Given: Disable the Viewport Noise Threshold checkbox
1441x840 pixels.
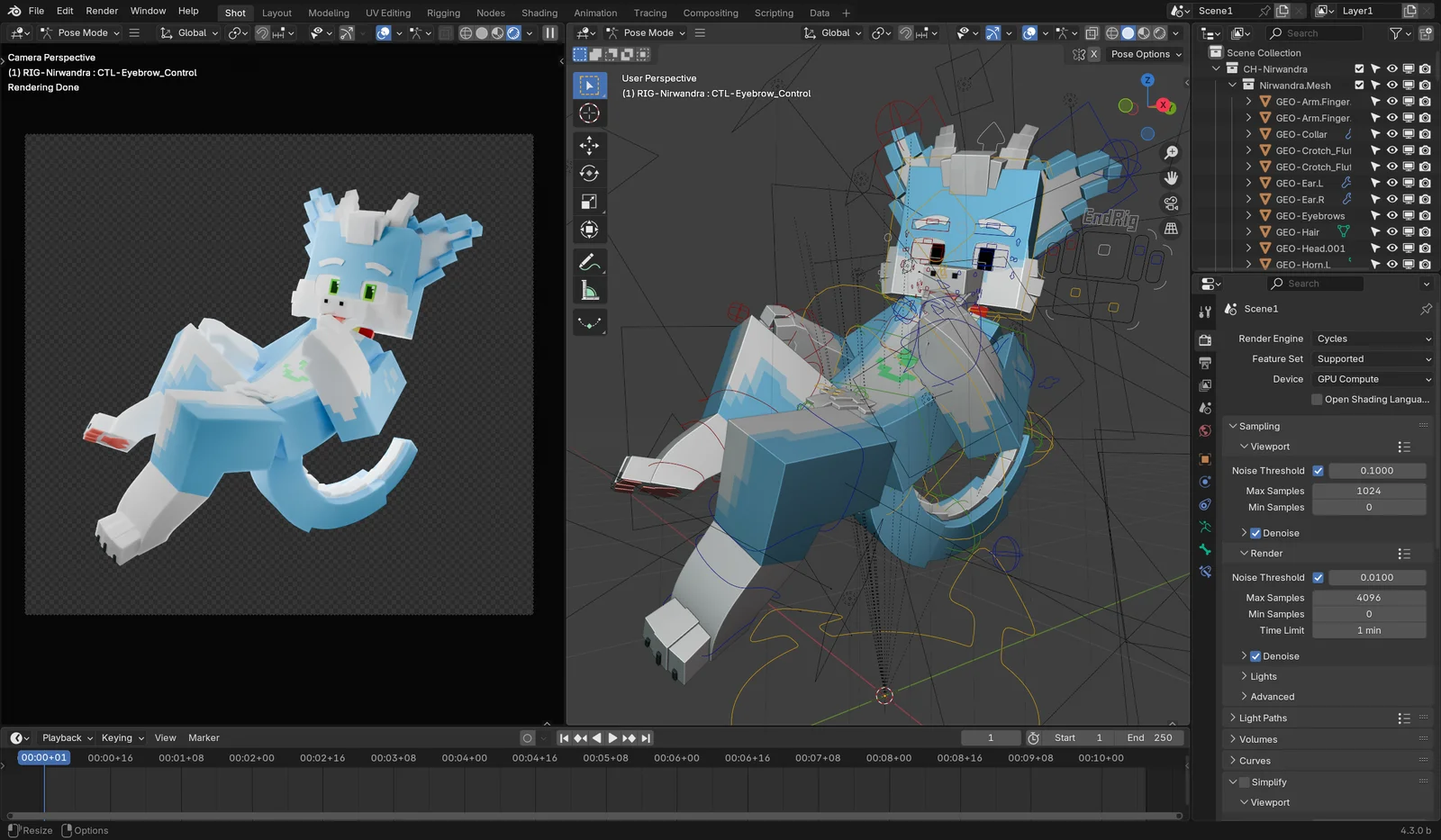Looking at the screenshot, I should tap(1318, 471).
